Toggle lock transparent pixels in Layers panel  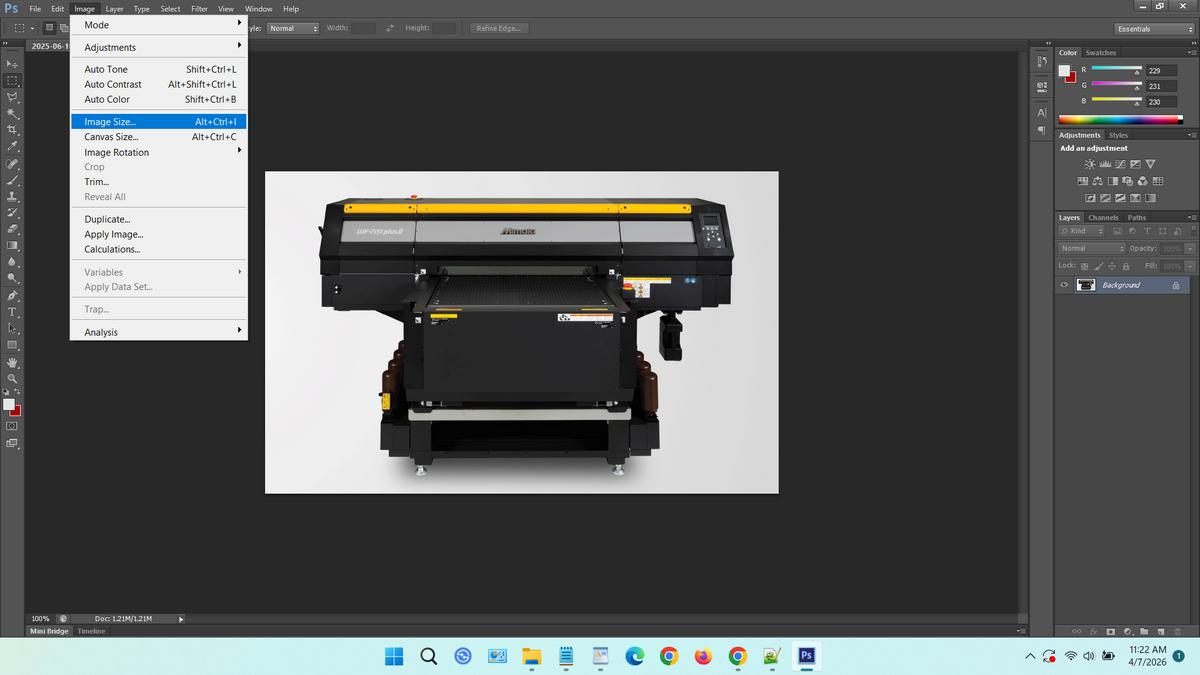1086,266
